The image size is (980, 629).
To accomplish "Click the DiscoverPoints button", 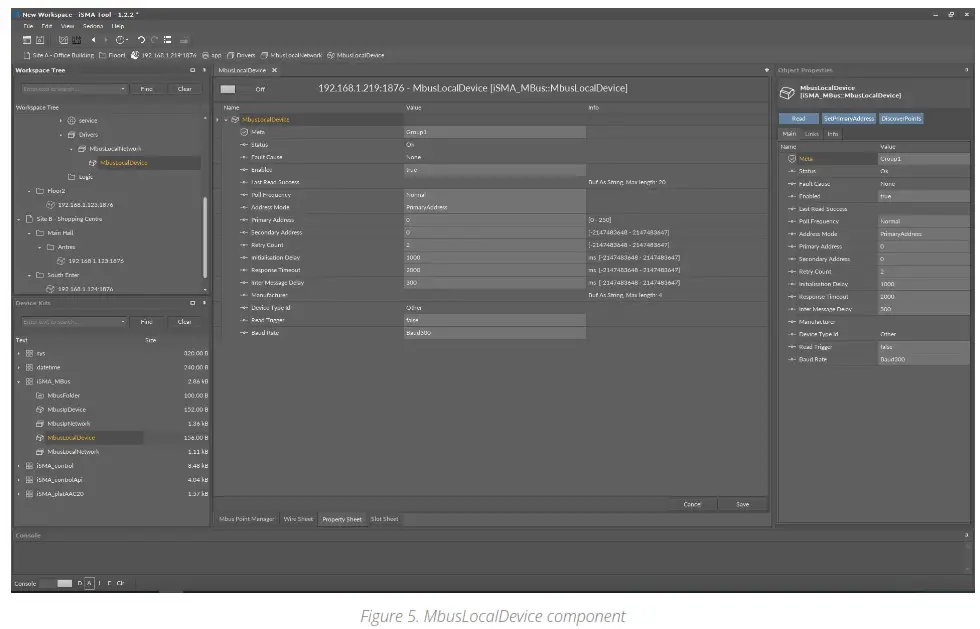I will (901, 118).
